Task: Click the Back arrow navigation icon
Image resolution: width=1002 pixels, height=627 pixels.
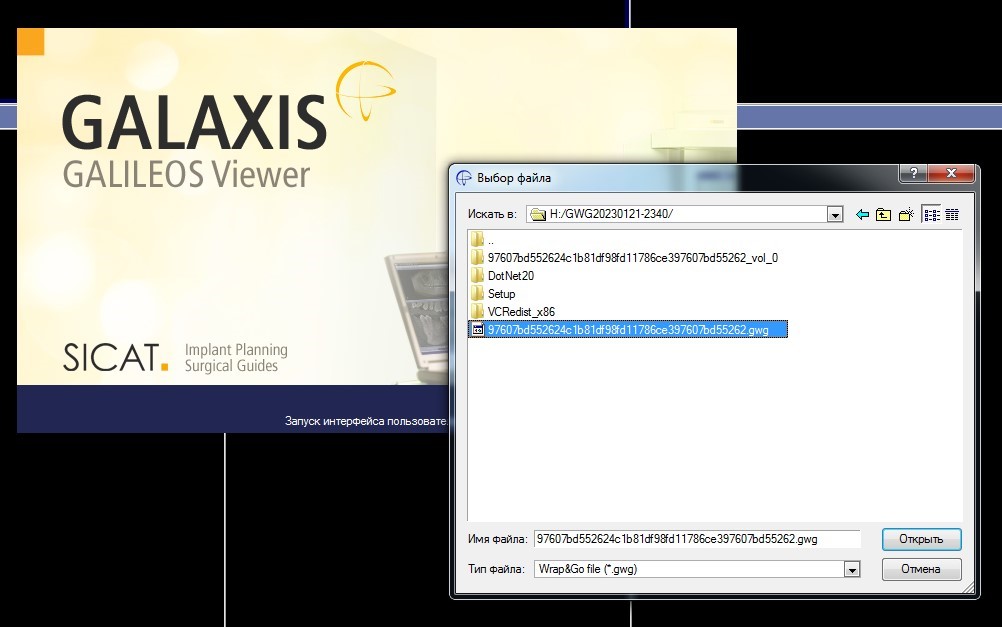Action: coord(863,215)
